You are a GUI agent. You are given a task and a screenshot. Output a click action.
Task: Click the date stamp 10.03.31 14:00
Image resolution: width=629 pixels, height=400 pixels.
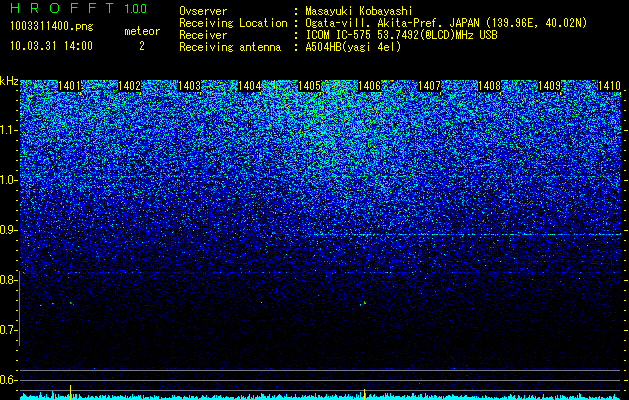coord(52,46)
